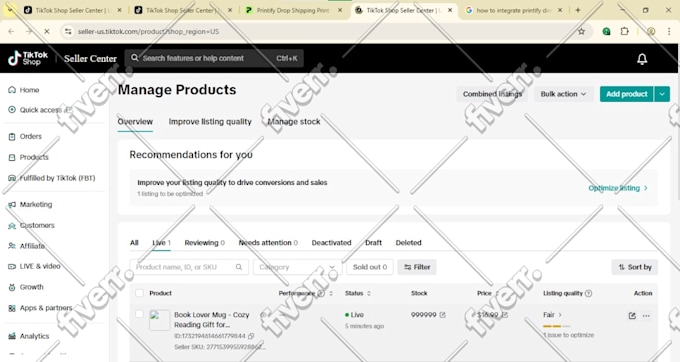Screen dimensions: 680x362
Task: Sort table by Price column
Action: pyautogui.click(x=497, y=294)
